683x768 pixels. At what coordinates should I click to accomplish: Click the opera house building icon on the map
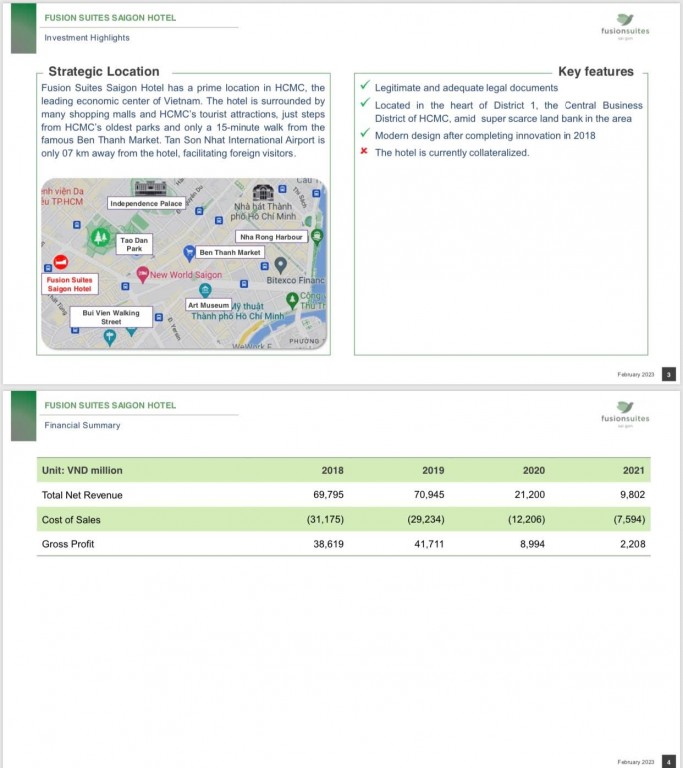pos(263,192)
